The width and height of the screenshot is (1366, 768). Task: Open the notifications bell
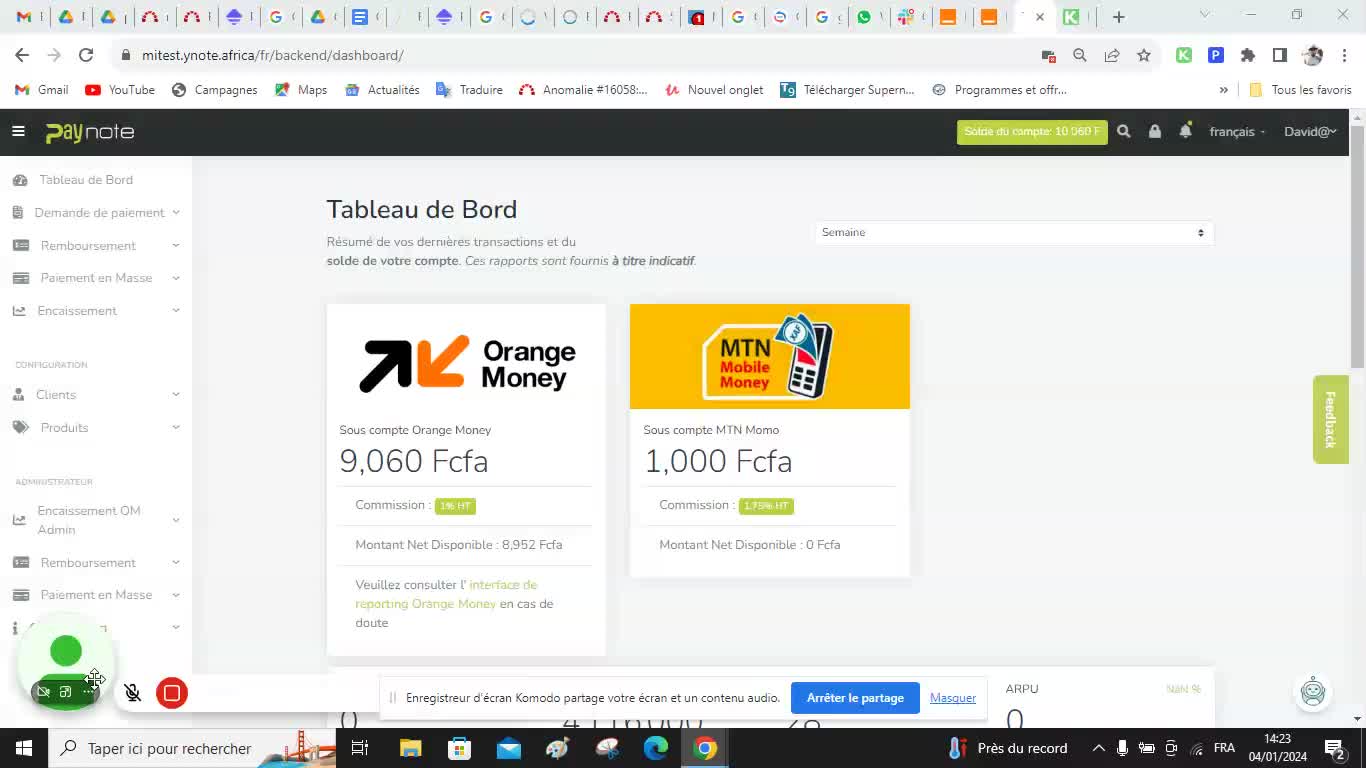[1185, 131]
